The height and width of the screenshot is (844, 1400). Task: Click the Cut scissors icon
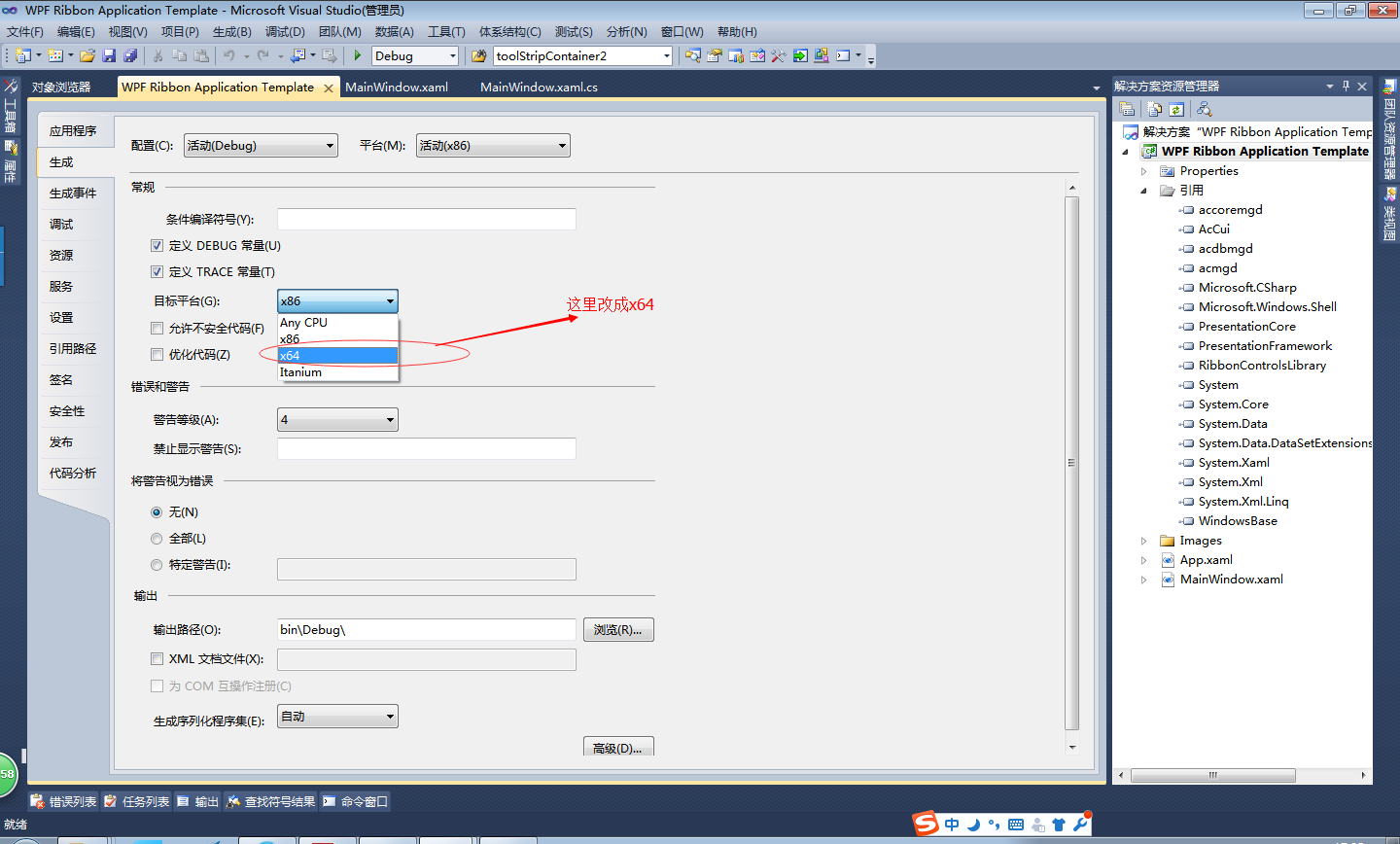[x=157, y=55]
